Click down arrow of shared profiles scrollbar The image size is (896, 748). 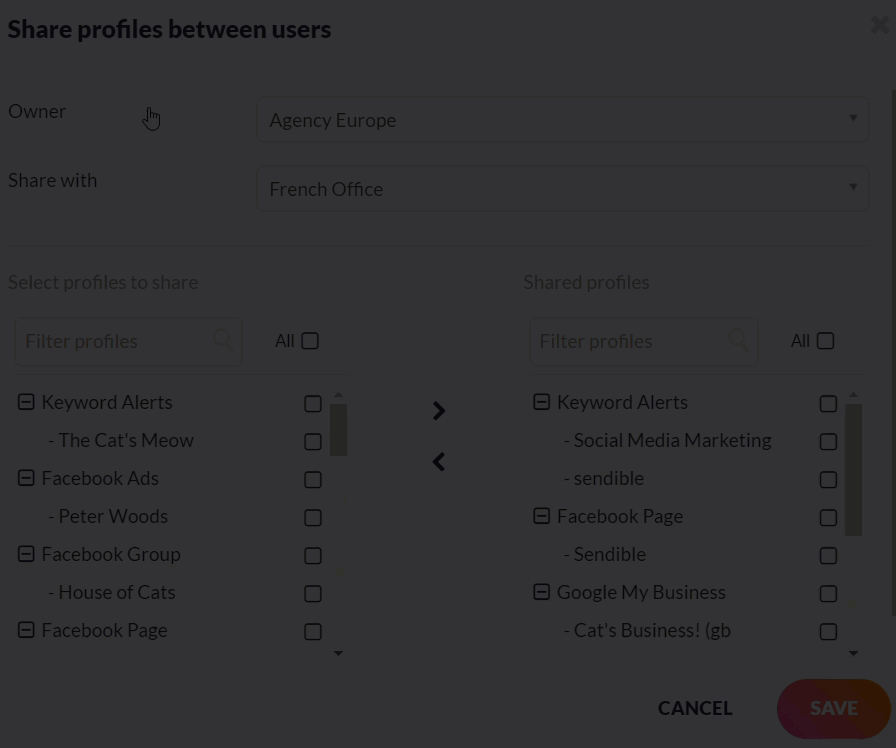tap(853, 653)
